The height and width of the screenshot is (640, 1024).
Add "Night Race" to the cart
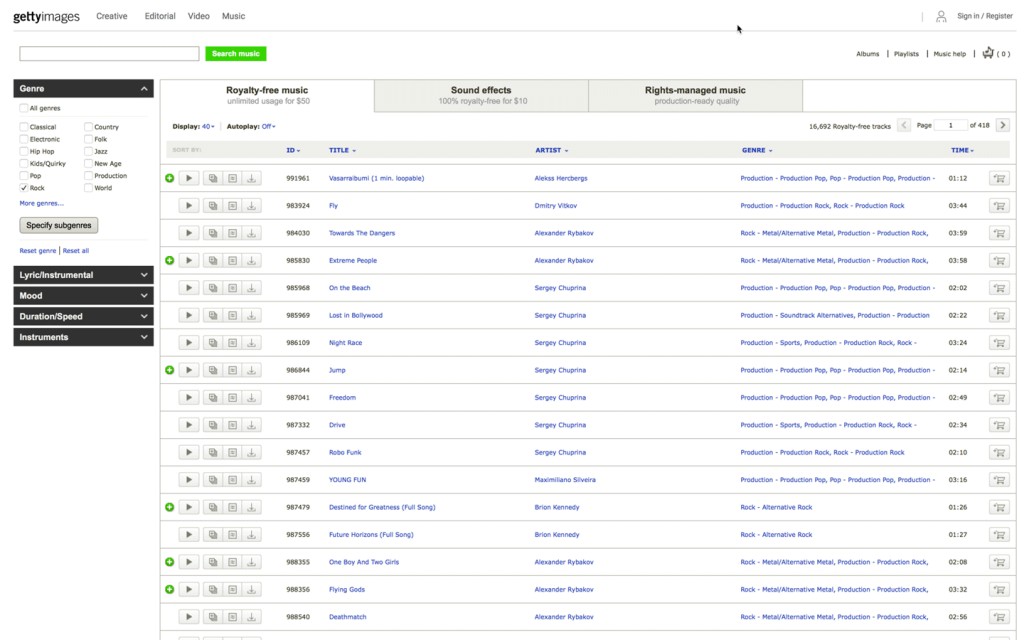pyautogui.click(x=998, y=343)
